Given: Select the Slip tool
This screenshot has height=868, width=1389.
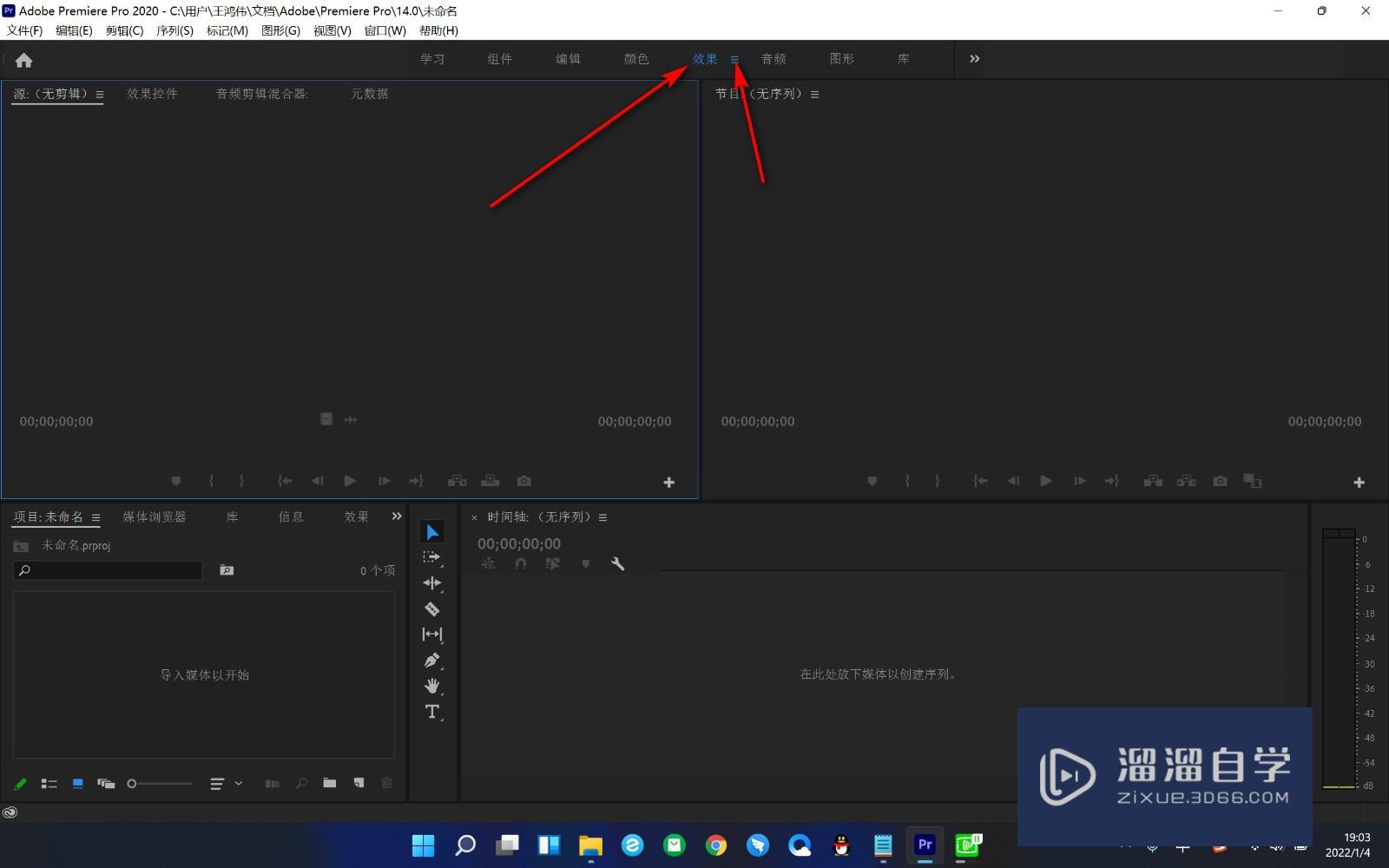Looking at the screenshot, I should (432, 635).
